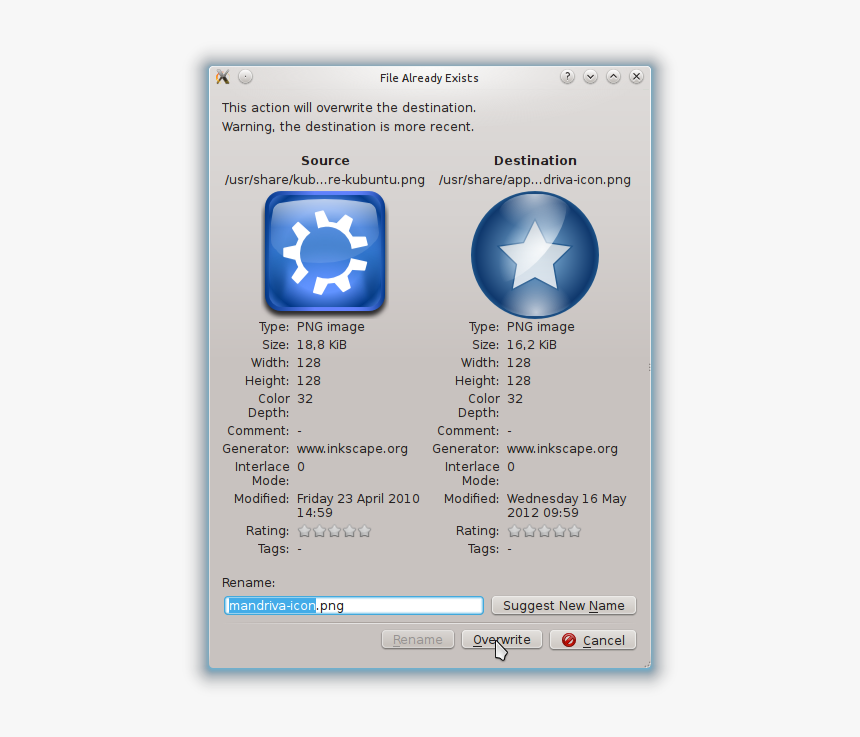Click the Destination column heading
This screenshot has width=860, height=737.
(535, 161)
